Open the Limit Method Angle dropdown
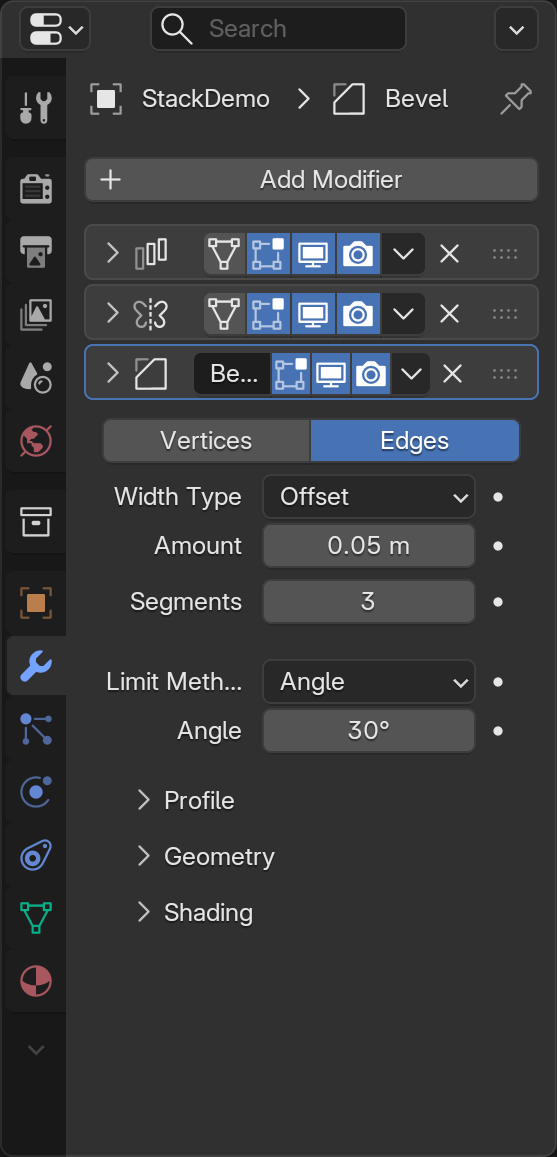The width and height of the screenshot is (557, 1157). pyautogui.click(x=369, y=681)
